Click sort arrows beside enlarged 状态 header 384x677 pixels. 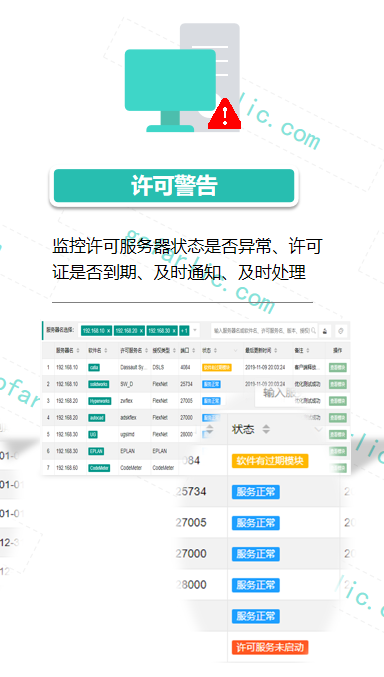(266, 429)
